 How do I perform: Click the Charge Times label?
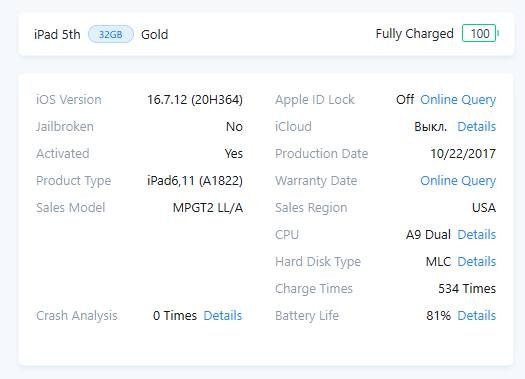(314, 289)
